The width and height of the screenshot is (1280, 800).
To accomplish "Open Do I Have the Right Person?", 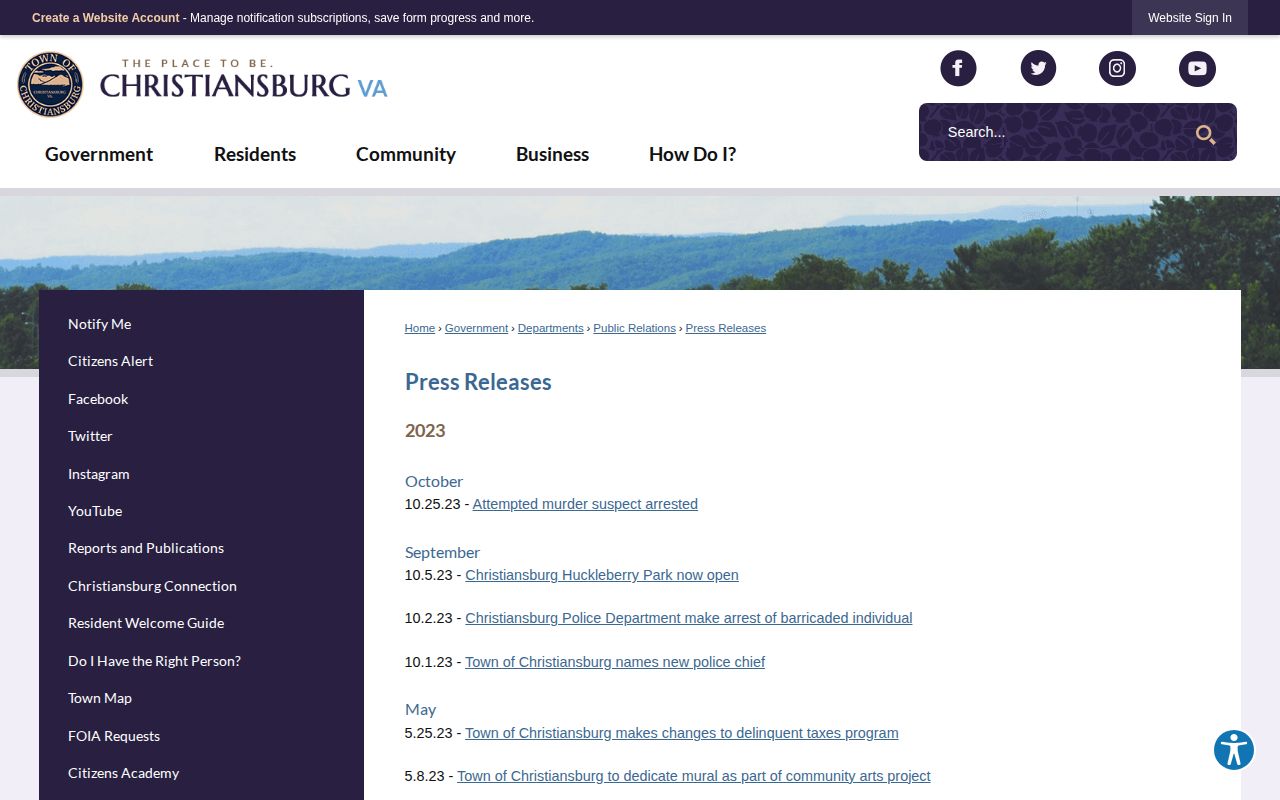I will tap(154, 661).
